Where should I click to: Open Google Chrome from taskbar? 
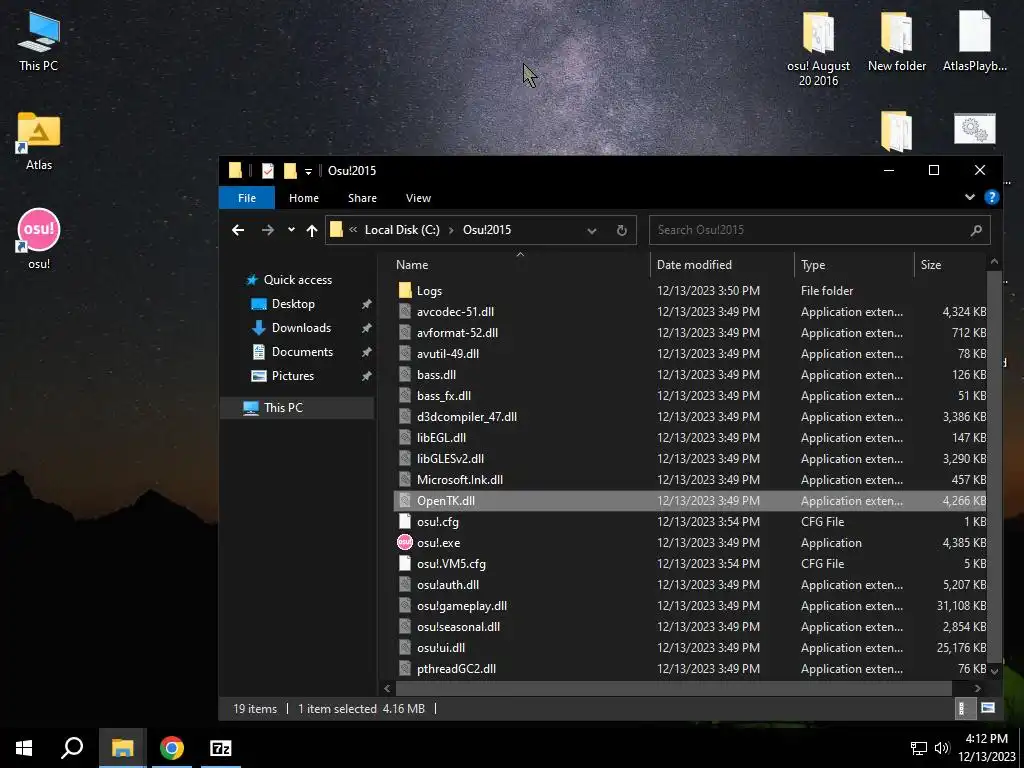pyautogui.click(x=172, y=748)
